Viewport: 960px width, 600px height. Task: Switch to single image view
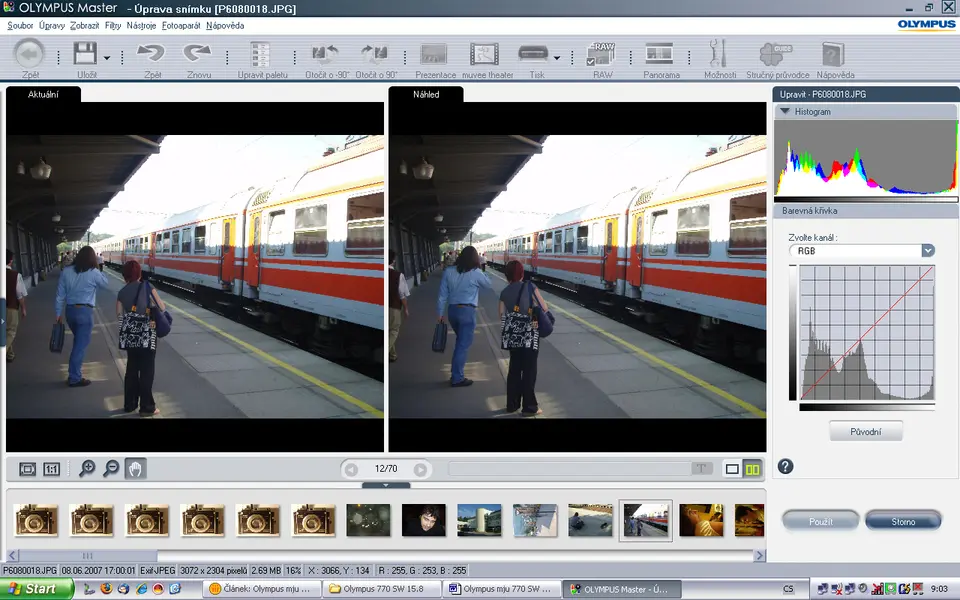(x=732, y=468)
